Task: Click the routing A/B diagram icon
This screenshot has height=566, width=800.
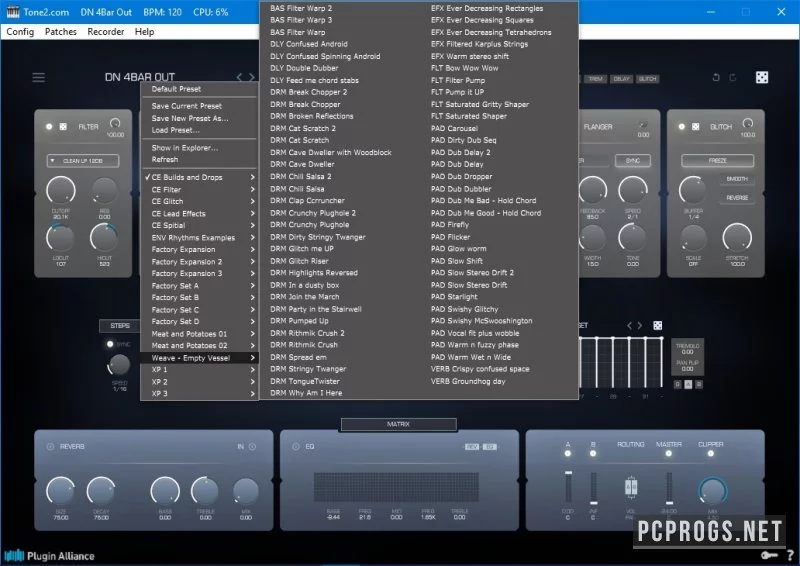Action: click(631, 487)
